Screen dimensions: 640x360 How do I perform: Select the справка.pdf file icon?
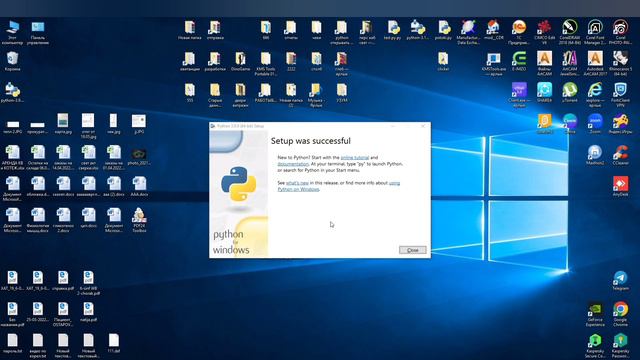[63, 280]
